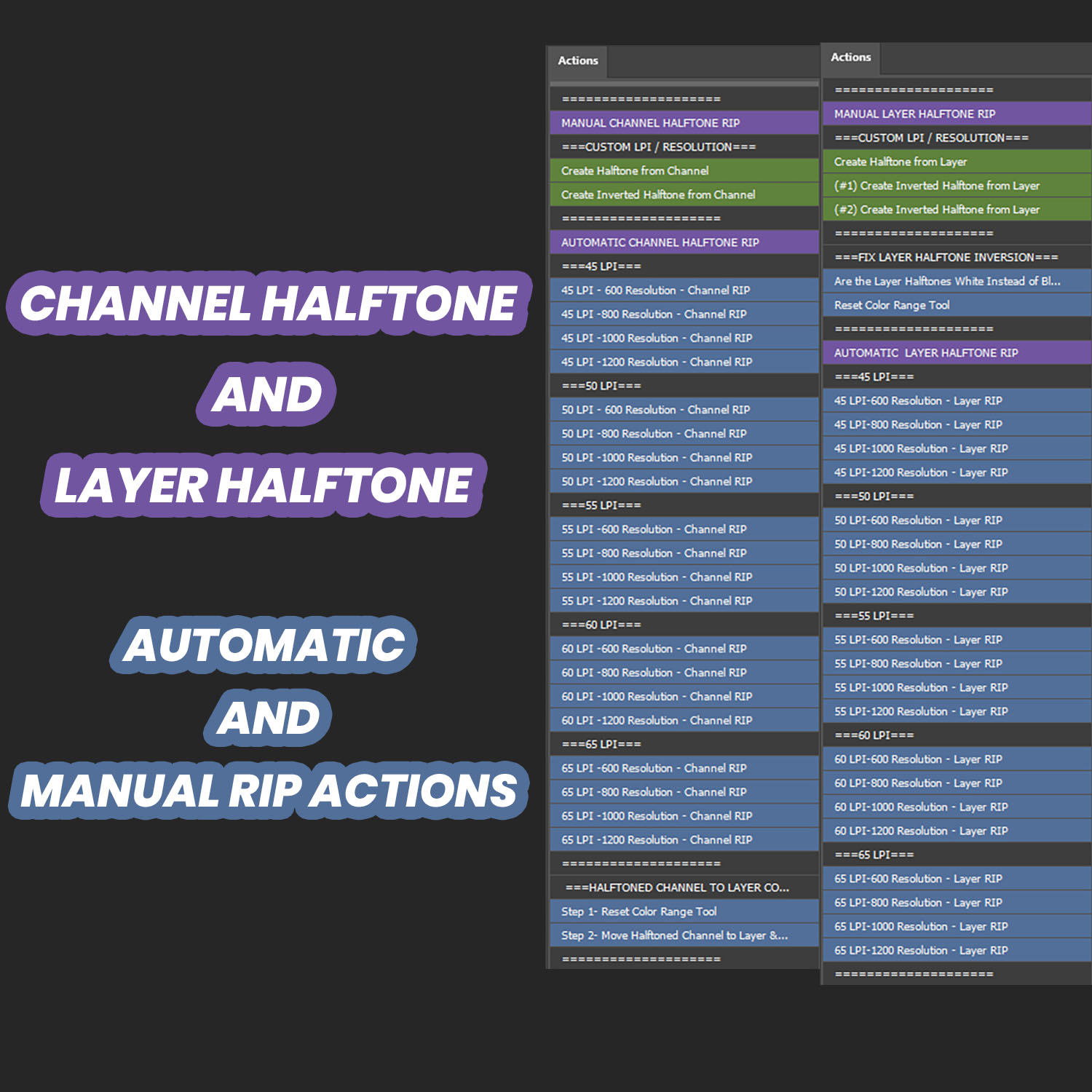Select 60 LPI -600 Resolution - Channel RIP

pos(685,649)
